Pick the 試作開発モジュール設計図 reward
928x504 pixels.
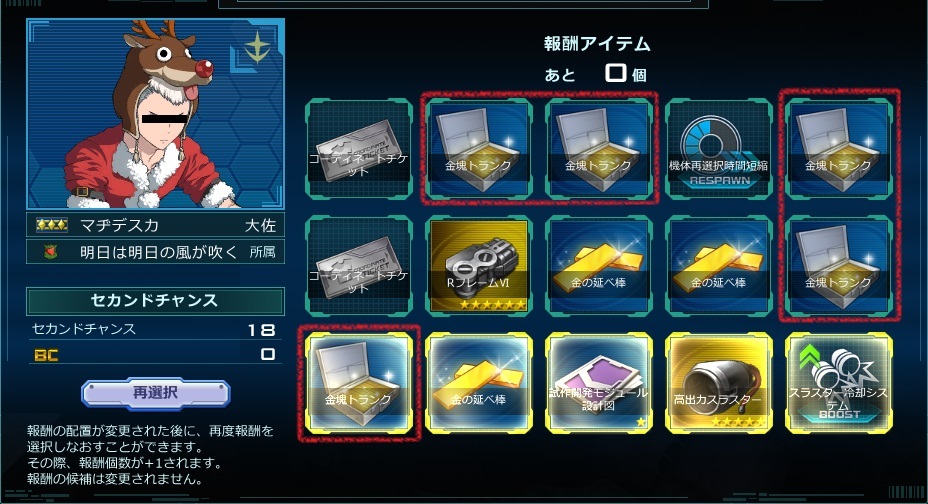click(598, 383)
